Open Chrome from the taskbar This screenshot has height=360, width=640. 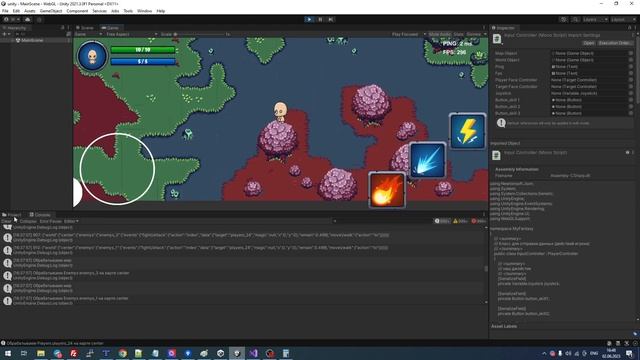pyautogui.click(x=122, y=353)
